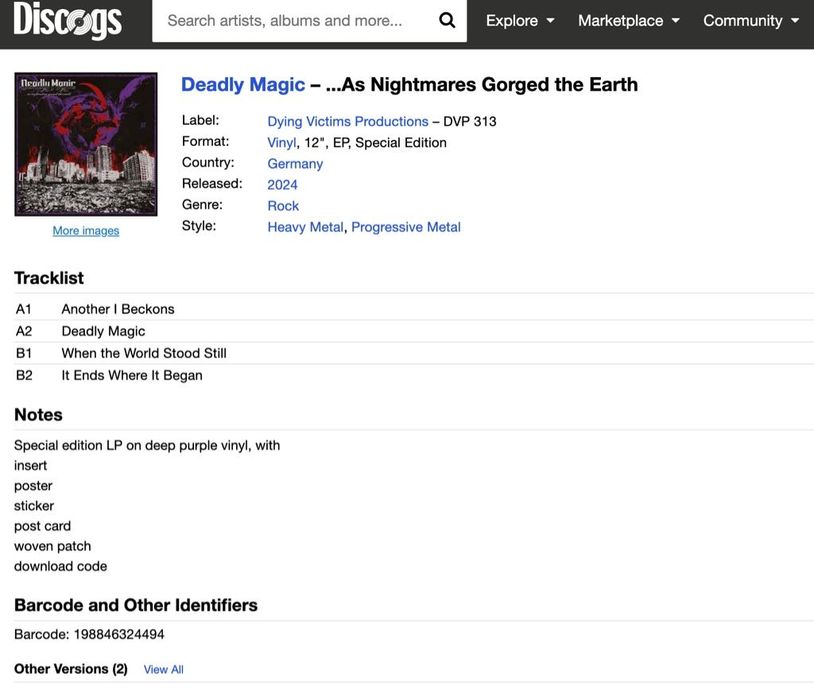This screenshot has width=814, height=700.
Task: Open the Deadly Magic artist link
Action: pos(243,85)
